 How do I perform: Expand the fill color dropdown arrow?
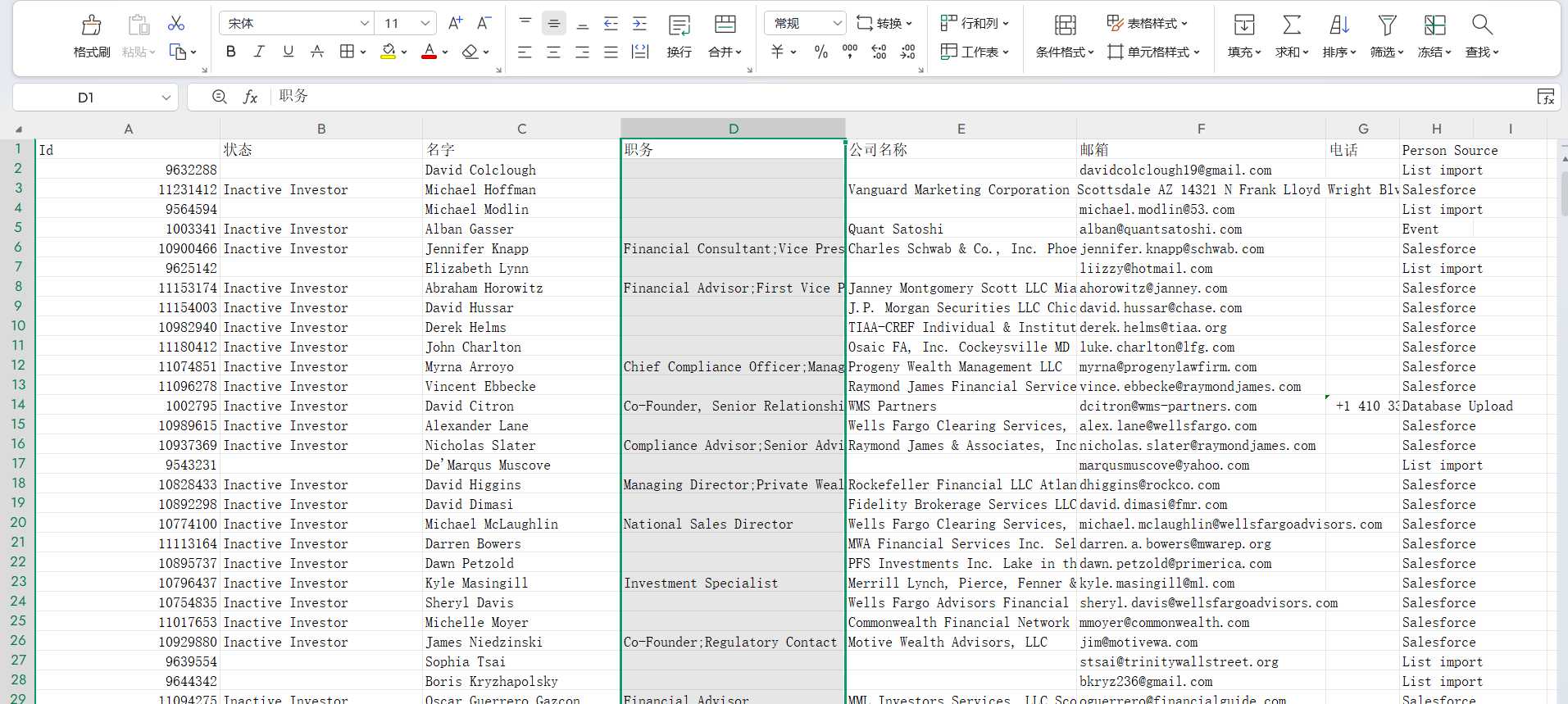[x=404, y=52]
